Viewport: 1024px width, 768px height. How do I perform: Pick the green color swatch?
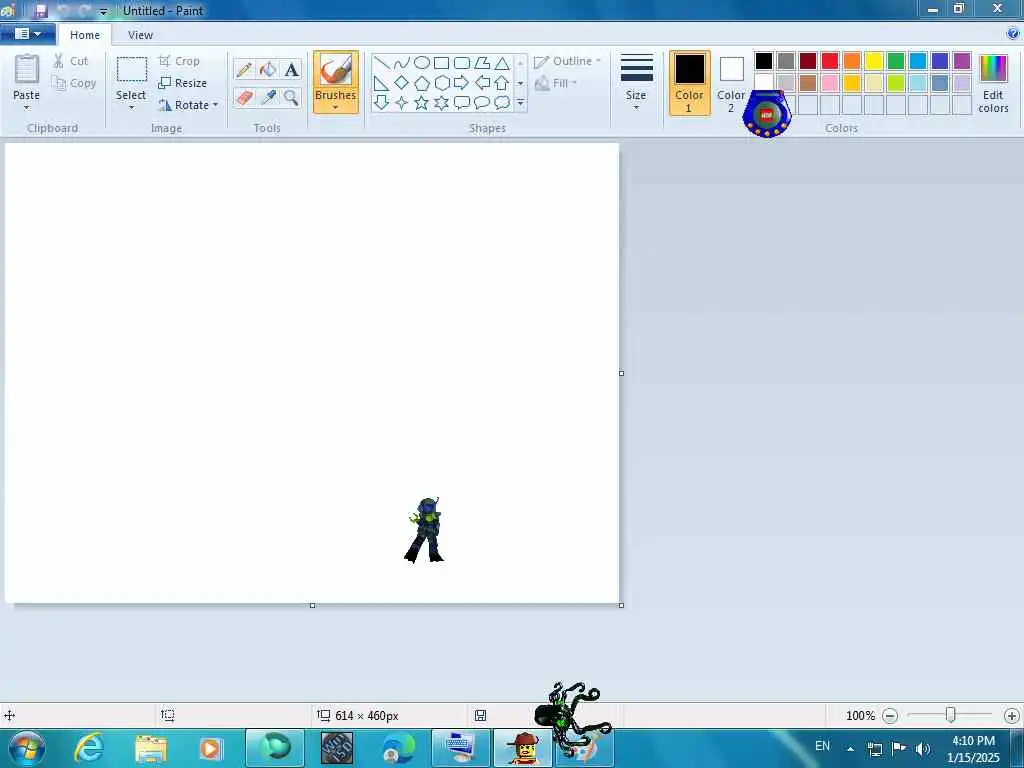tap(896, 61)
